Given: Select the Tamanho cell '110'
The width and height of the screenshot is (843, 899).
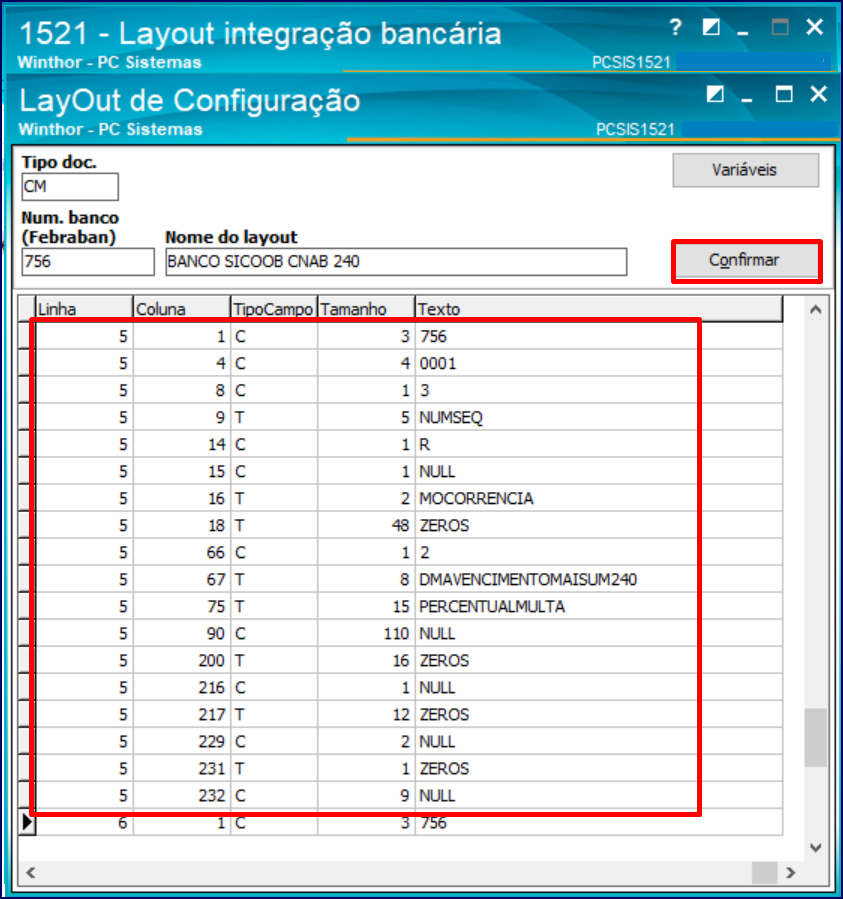Looking at the screenshot, I should click(366, 634).
